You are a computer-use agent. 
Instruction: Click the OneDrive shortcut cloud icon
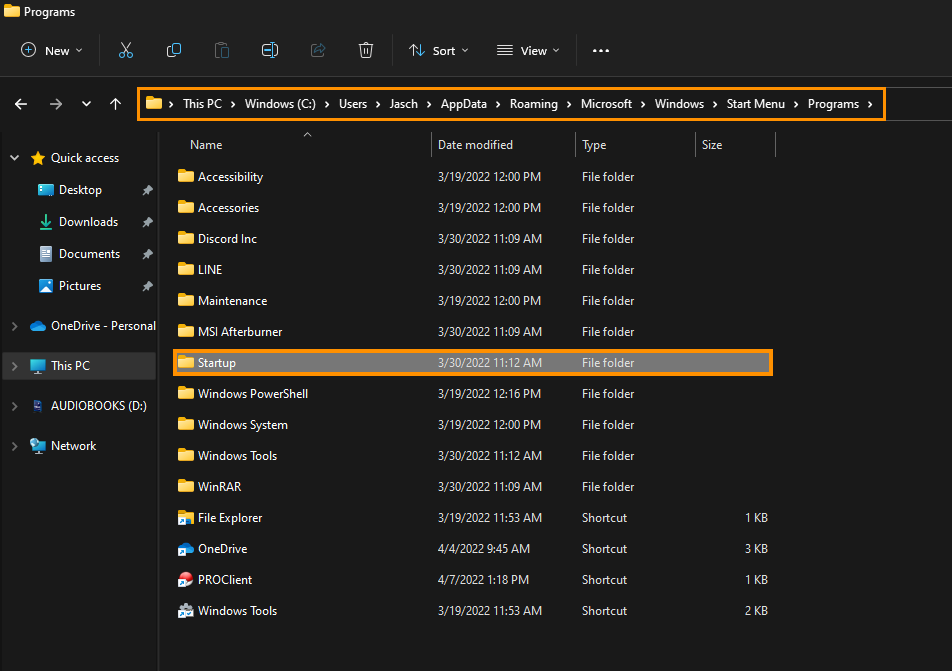click(x=185, y=549)
